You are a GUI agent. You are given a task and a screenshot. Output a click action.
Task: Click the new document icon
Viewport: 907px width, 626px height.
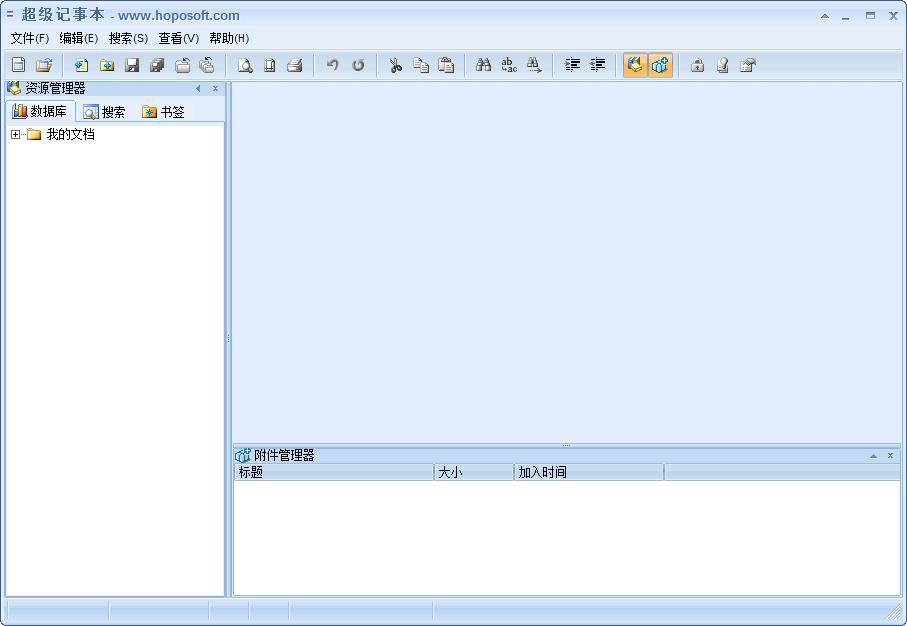coord(18,65)
